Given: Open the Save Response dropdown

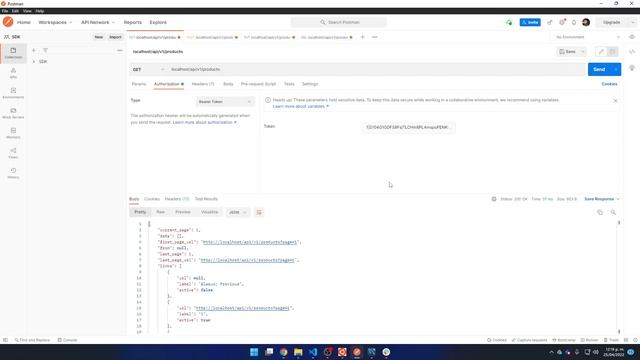Looking at the screenshot, I should coord(602,199).
